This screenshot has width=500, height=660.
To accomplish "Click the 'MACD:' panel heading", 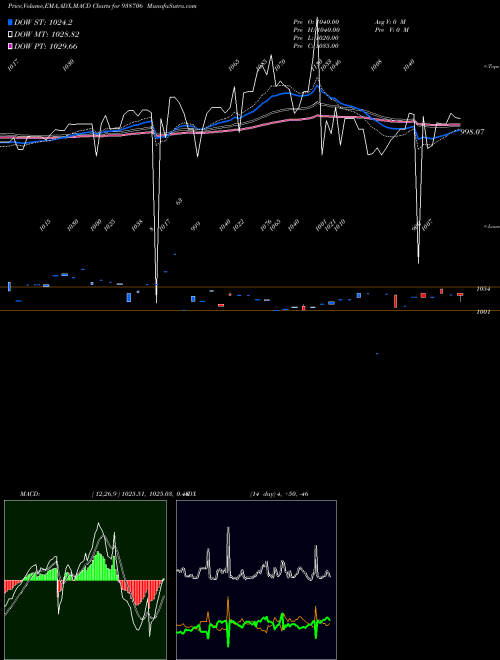I will pyautogui.click(x=30, y=494).
